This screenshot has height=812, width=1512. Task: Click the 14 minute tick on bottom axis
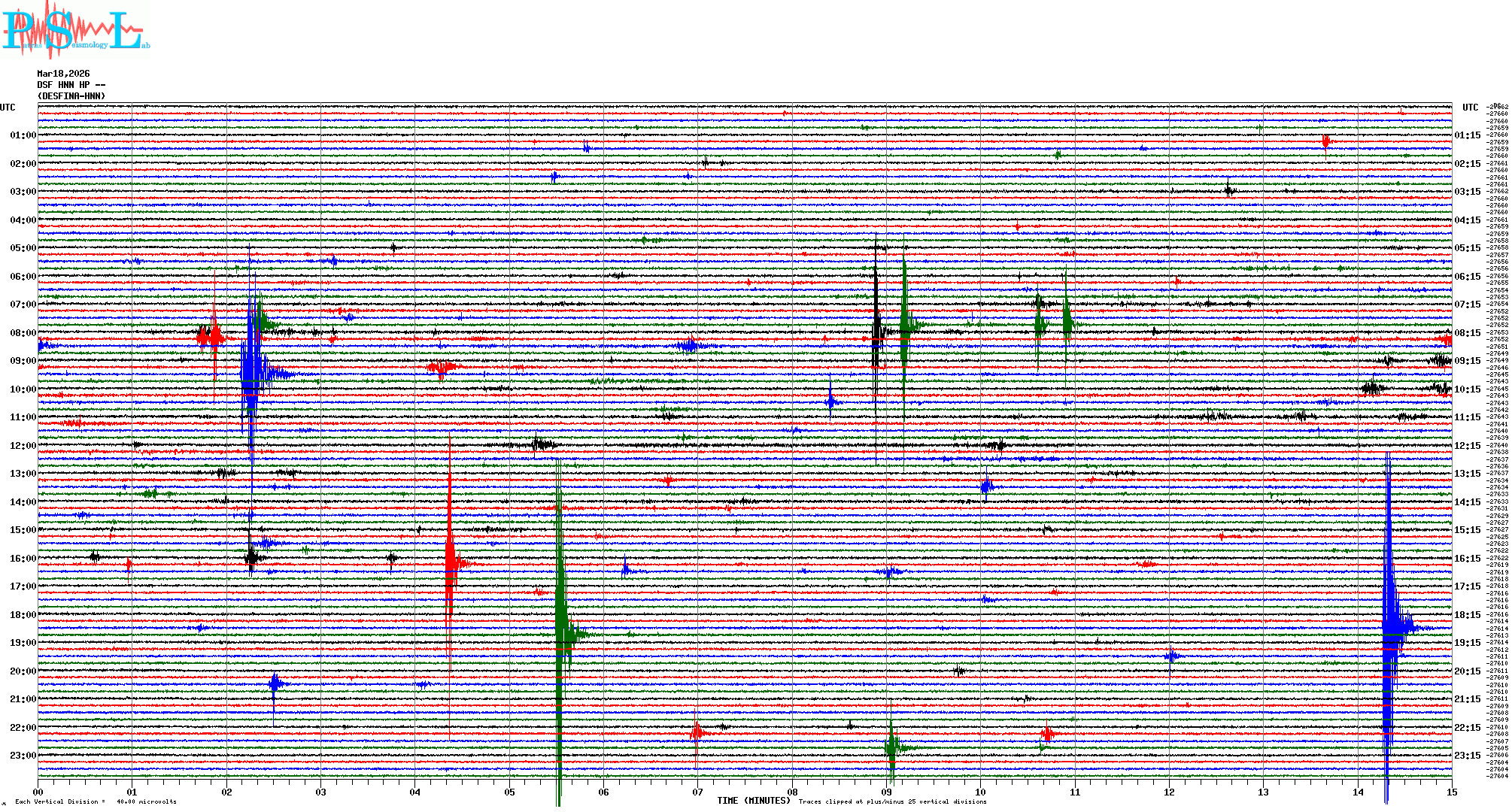1358,792
